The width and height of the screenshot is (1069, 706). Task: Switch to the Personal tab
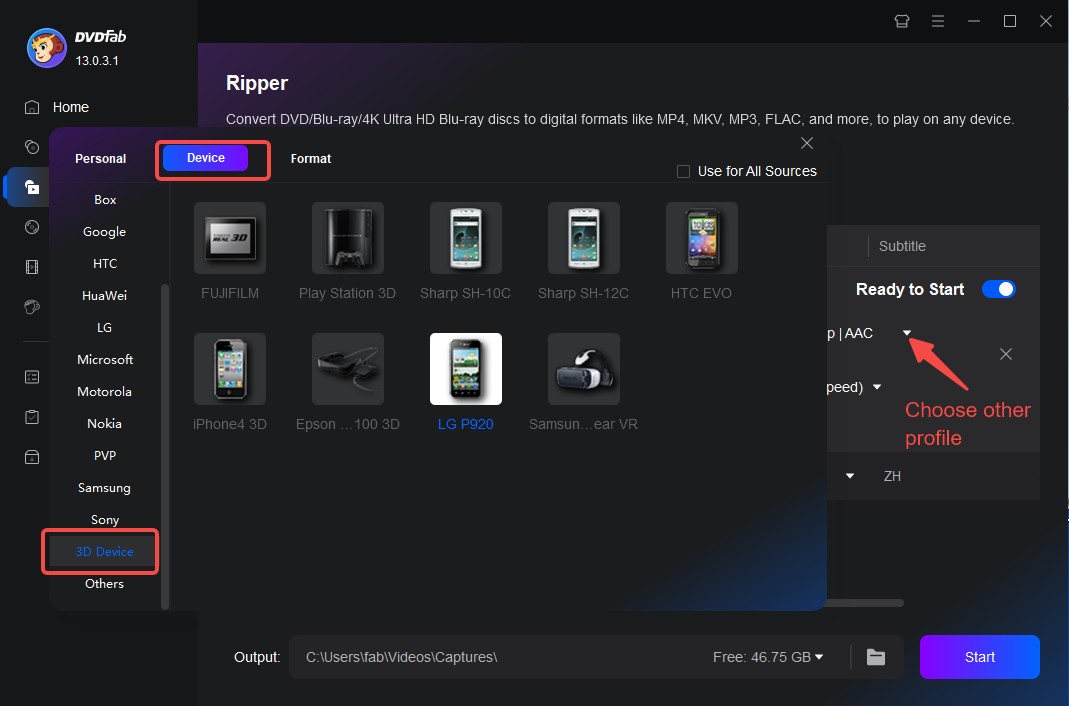(101, 159)
